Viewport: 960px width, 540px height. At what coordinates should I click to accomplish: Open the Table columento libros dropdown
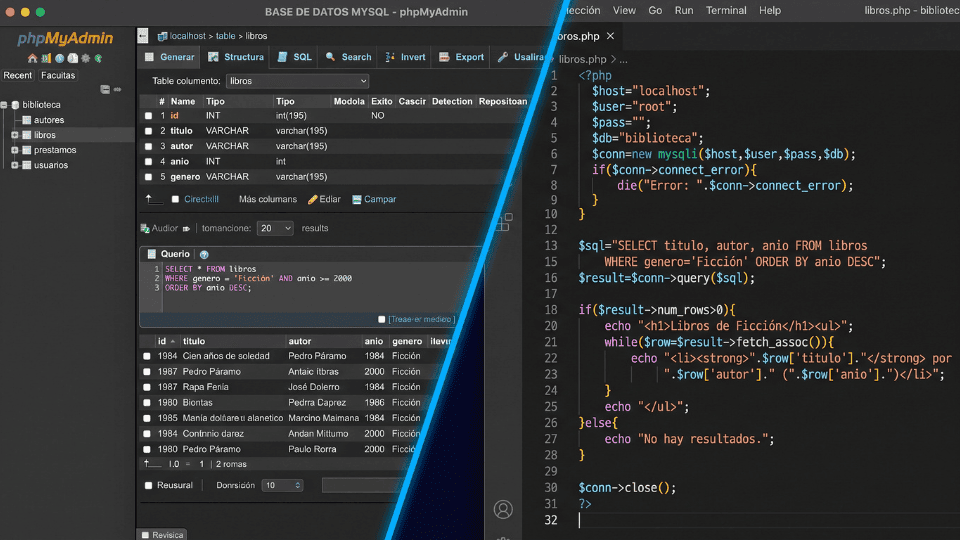298,81
